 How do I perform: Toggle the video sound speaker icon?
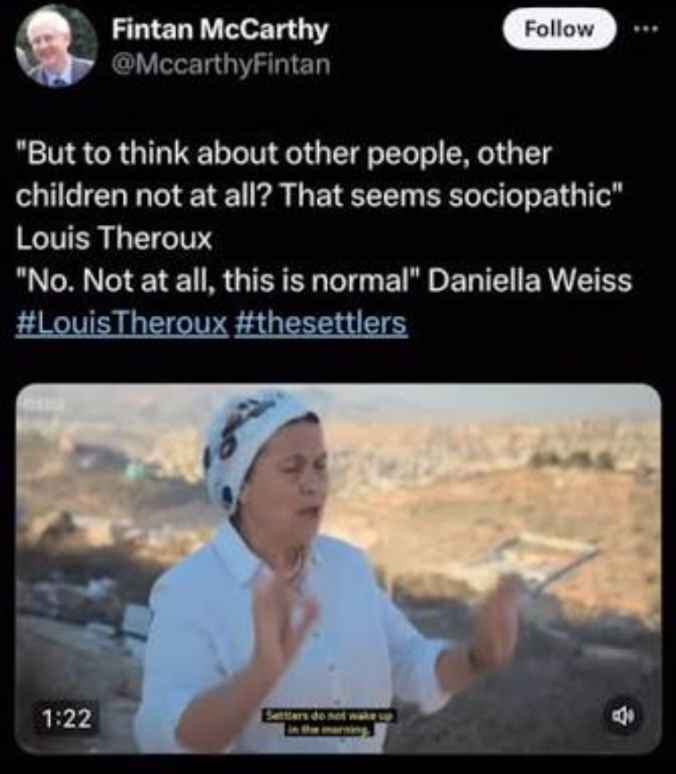pos(624,715)
